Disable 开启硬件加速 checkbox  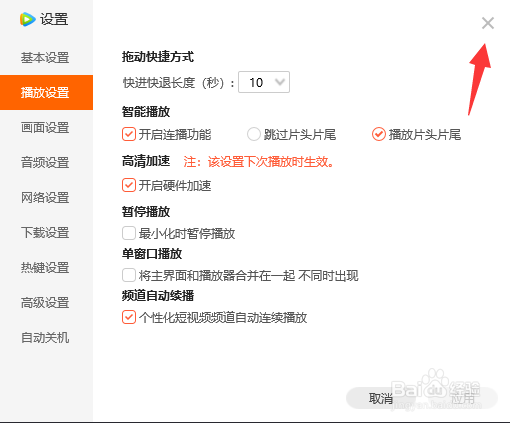tap(129, 185)
